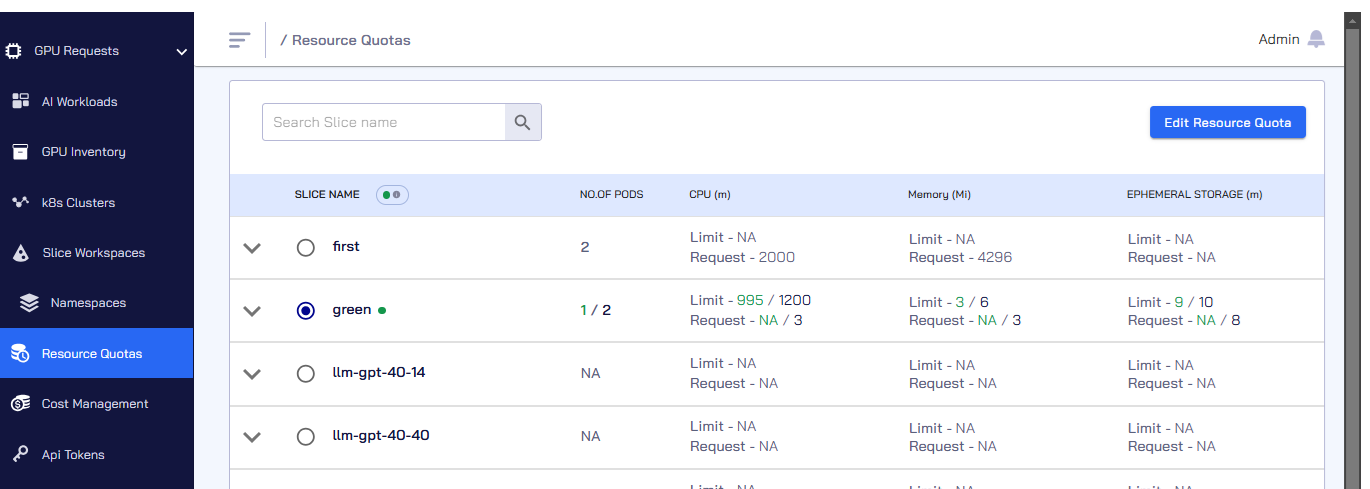Select the radio button for slice first
The image size is (1370, 489).
click(306, 248)
